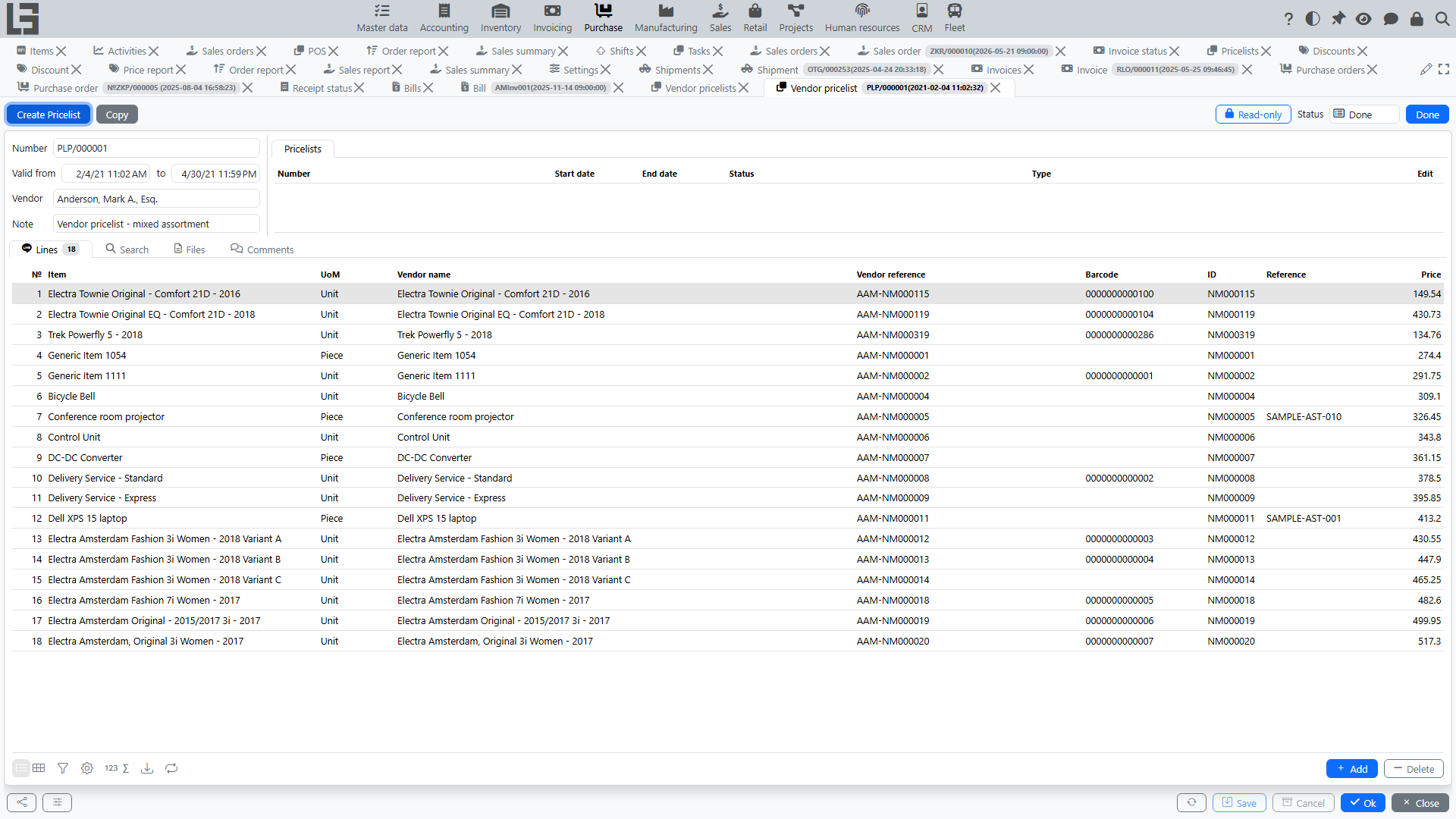Screen dimensions: 1456x819
Task: Click the download export icon below lines
Action: [147, 768]
